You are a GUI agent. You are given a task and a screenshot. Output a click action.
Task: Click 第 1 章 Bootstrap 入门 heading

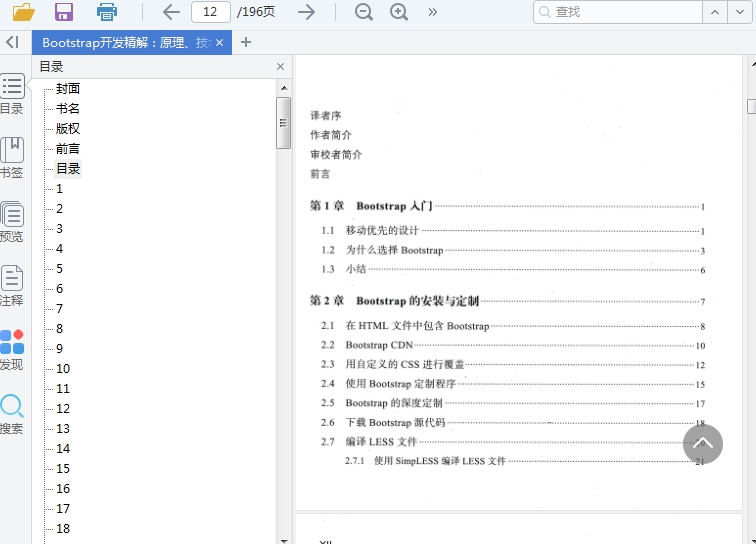pos(371,206)
